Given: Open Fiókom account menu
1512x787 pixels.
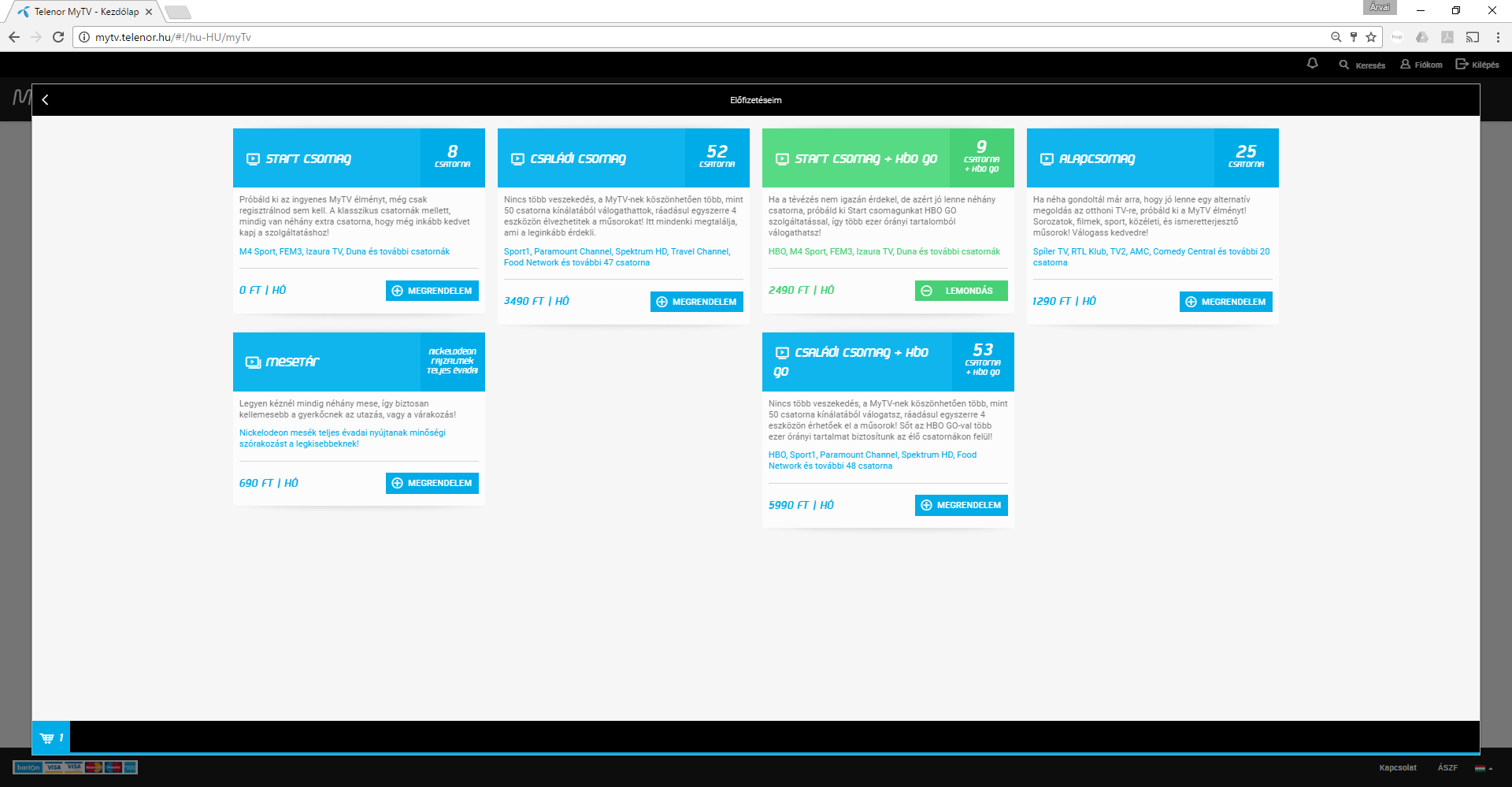Looking at the screenshot, I should [1421, 65].
